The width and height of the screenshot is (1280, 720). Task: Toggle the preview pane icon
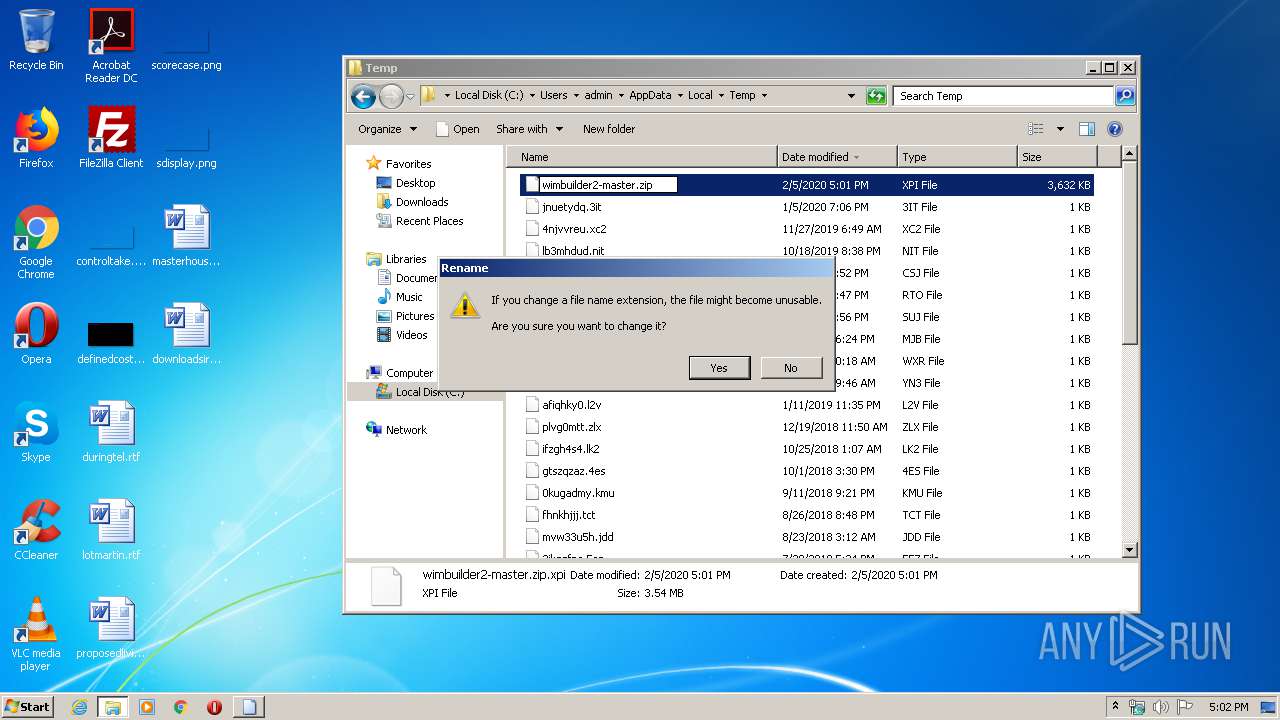(1087, 129)
